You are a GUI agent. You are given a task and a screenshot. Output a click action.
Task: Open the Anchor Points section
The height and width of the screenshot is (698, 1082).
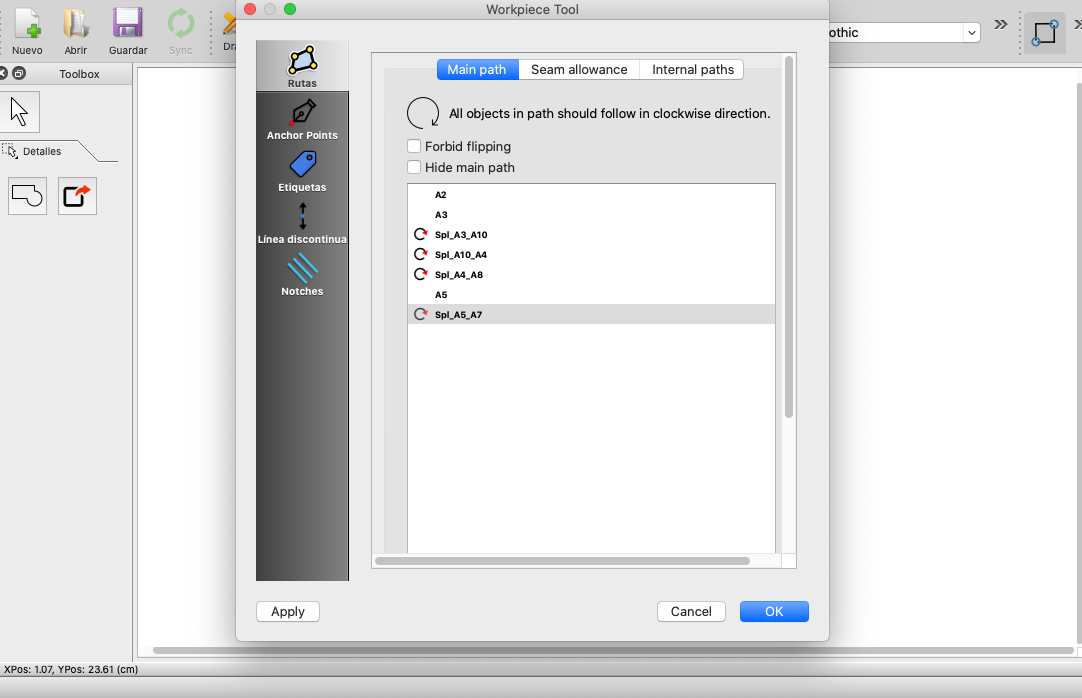click(x=302, y=119)
